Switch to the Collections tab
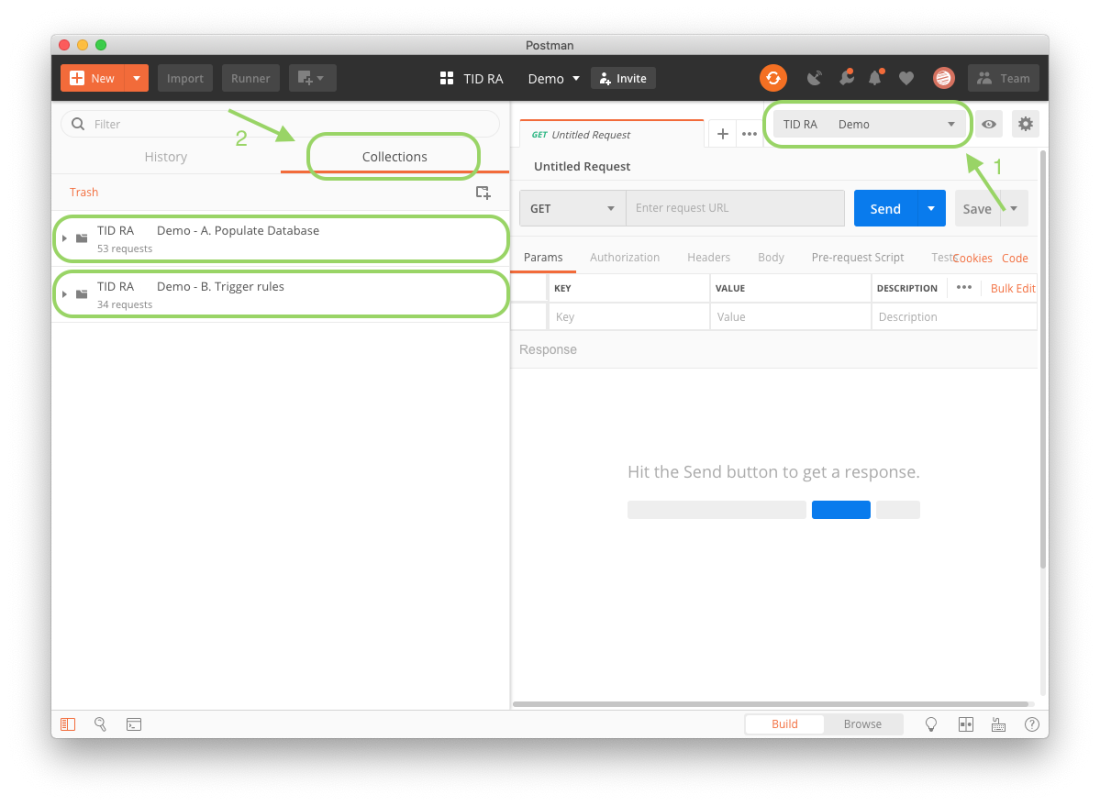The width and height of the screenshot is (1100, 806). click(x=394, y=156)
